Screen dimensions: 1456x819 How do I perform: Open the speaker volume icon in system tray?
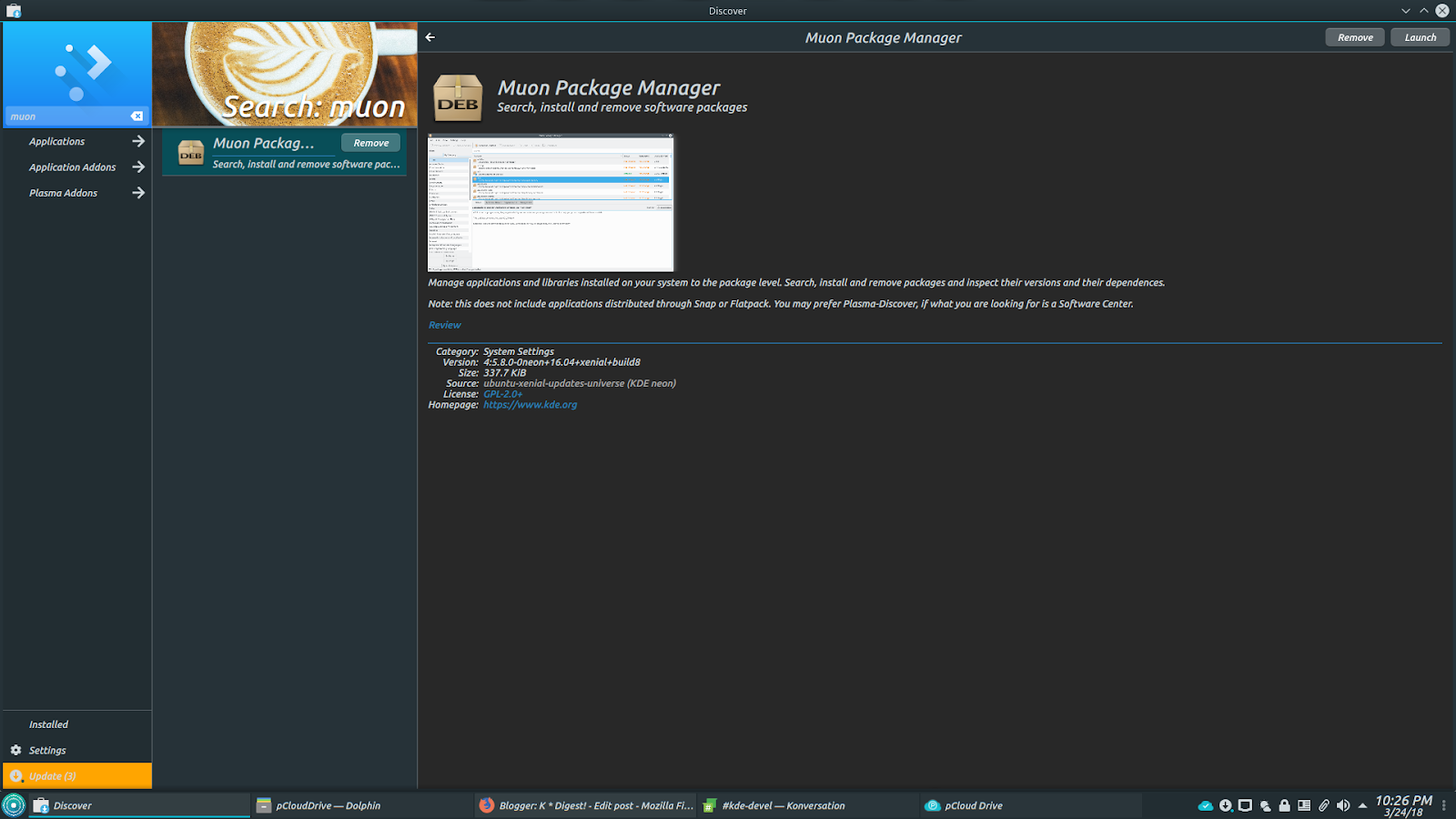pyautogui.click(x=1344, y=805)
